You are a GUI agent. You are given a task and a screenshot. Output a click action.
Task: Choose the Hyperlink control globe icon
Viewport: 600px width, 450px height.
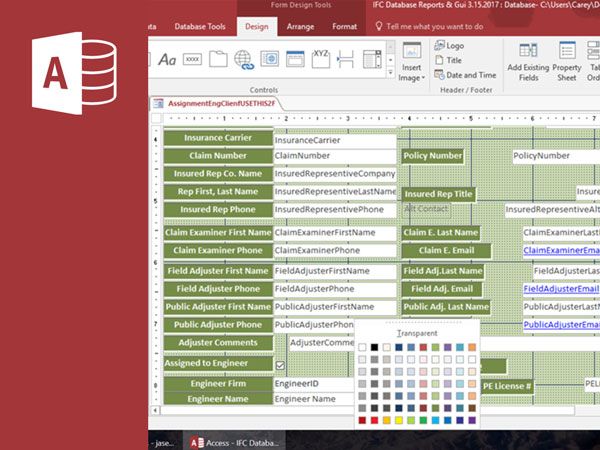click(x=243, y=60)
